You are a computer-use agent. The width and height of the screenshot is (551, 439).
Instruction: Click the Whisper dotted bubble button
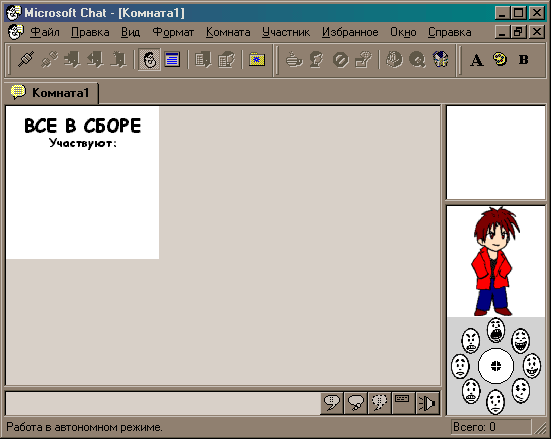point(380,403)
